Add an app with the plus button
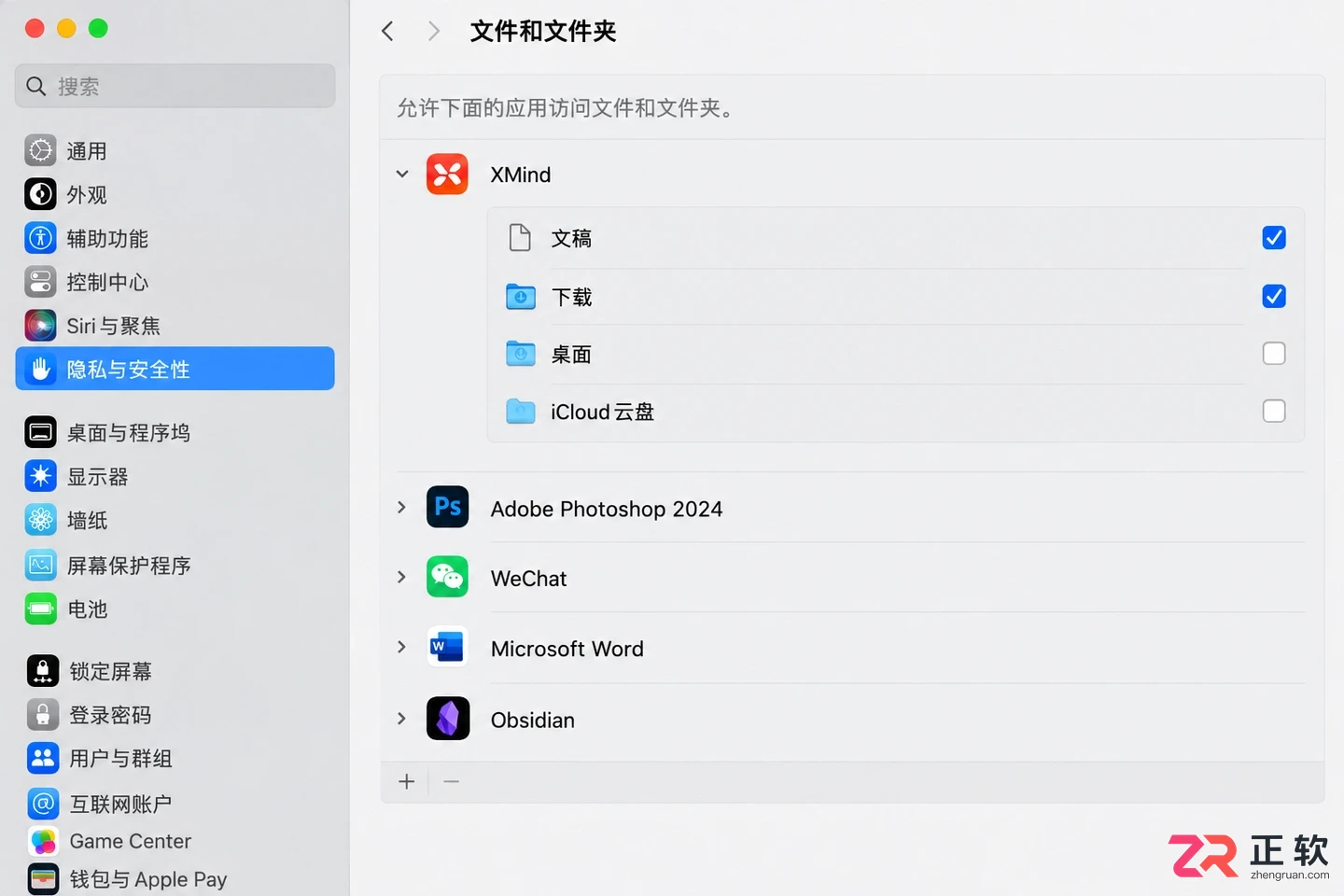The height and width of the screenshot is (896, 1344). (x=407, y=781)
